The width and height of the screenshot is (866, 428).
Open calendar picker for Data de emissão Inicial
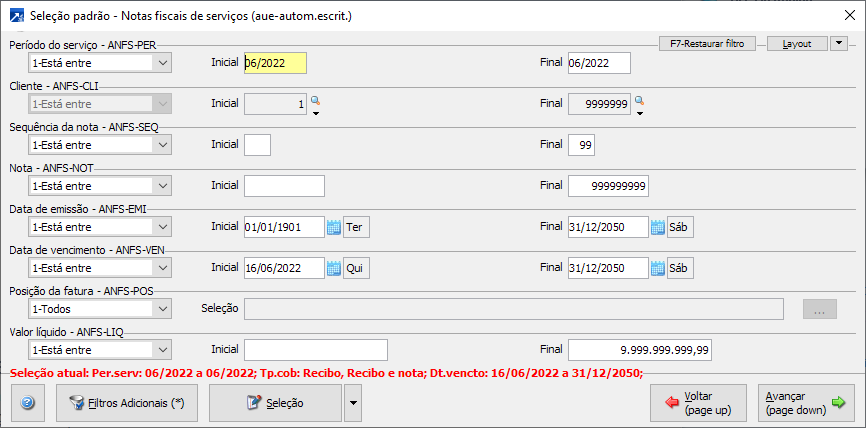[x=334, y=227]
